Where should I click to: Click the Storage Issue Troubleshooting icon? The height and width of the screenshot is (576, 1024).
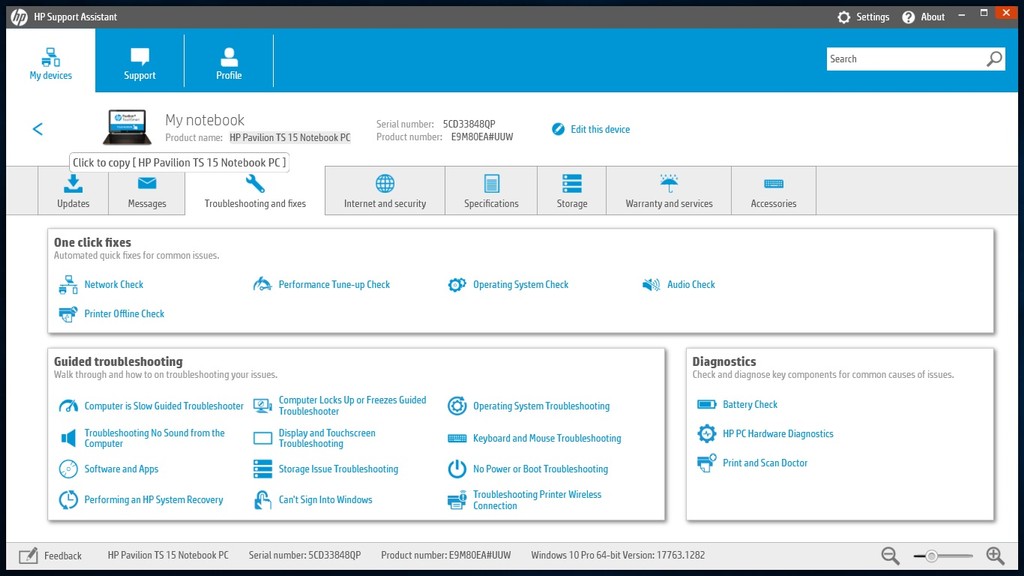pyautogui.click(x=263, y=469)
